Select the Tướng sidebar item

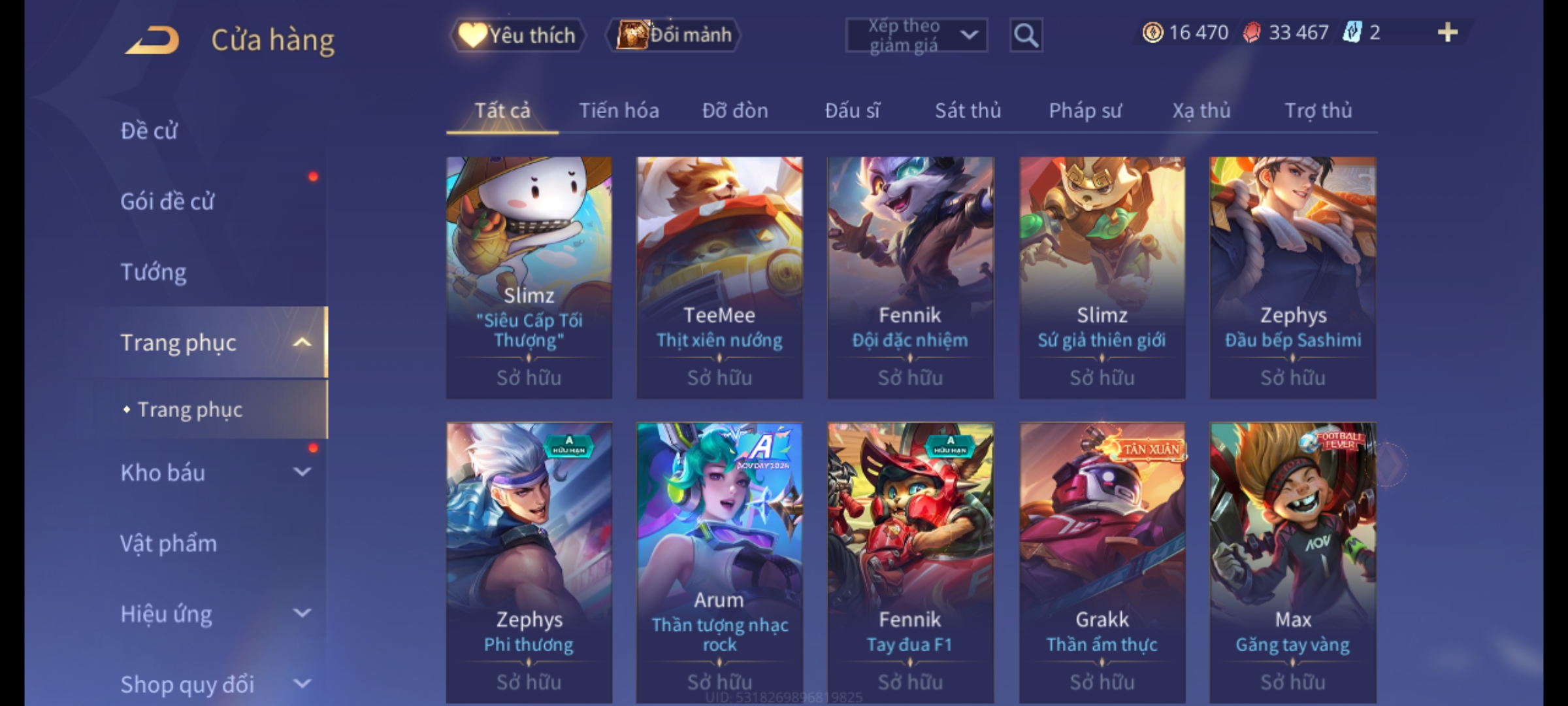pos(154,271)
